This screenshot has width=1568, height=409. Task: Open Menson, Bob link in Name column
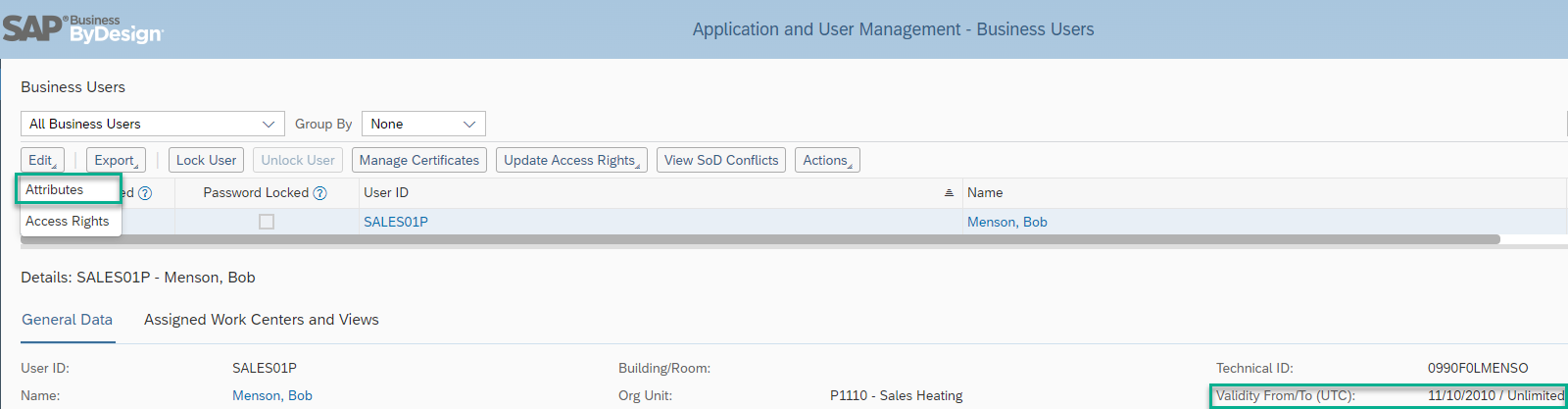[1007, 222]
